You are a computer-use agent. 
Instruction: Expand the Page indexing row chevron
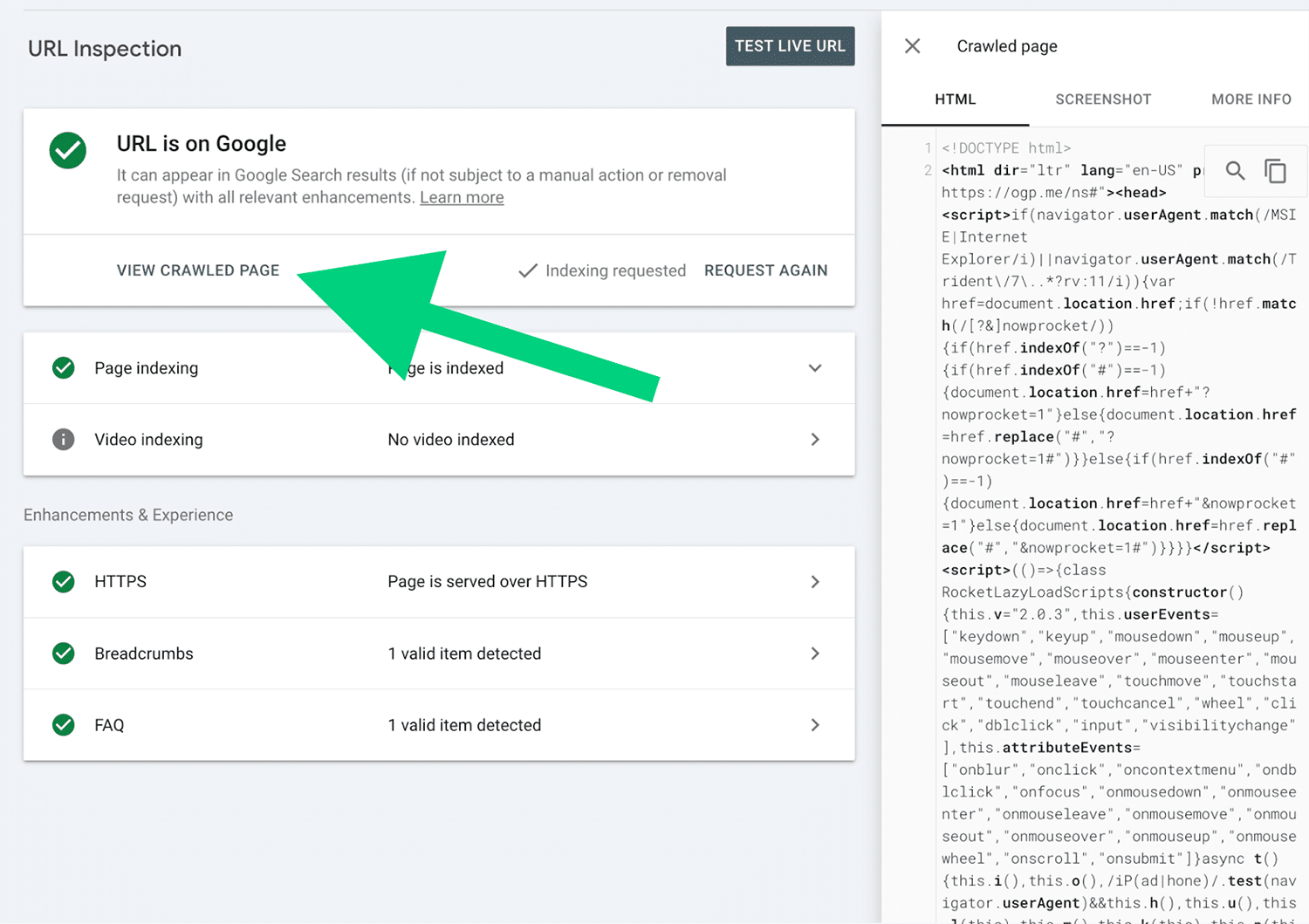pos(814,368)
